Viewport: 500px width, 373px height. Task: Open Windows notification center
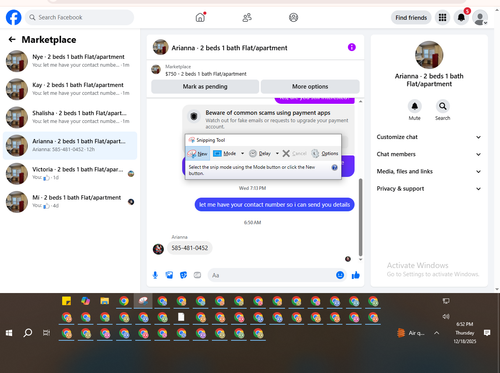487,333
